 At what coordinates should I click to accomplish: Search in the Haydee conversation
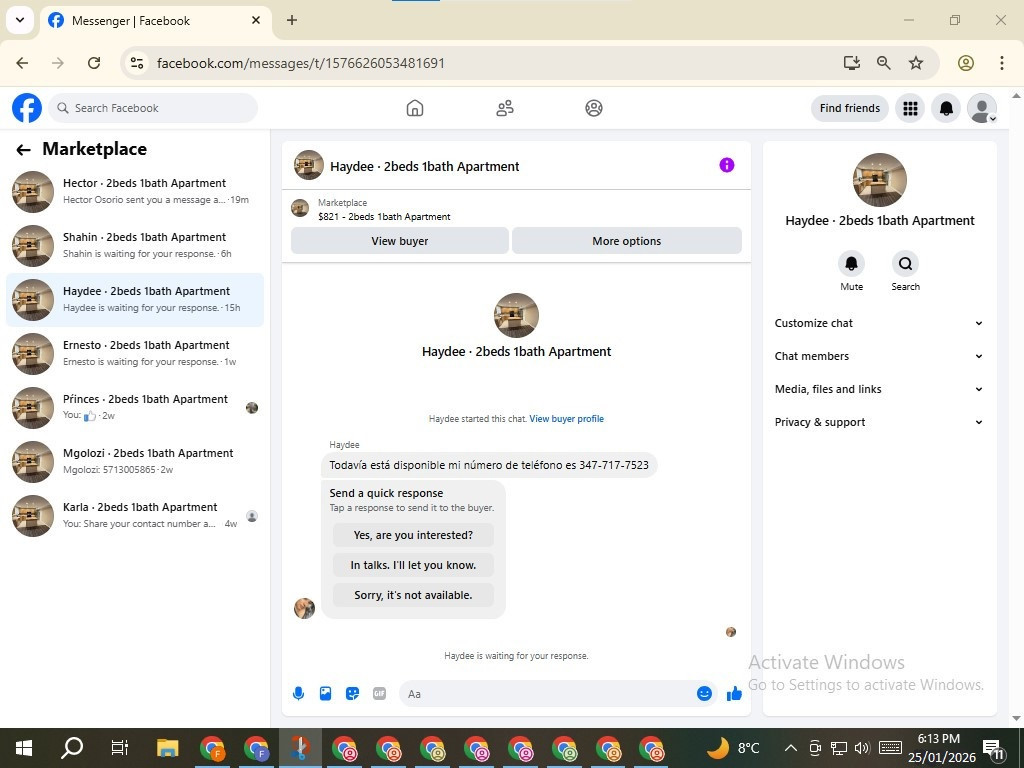(905, 264)
